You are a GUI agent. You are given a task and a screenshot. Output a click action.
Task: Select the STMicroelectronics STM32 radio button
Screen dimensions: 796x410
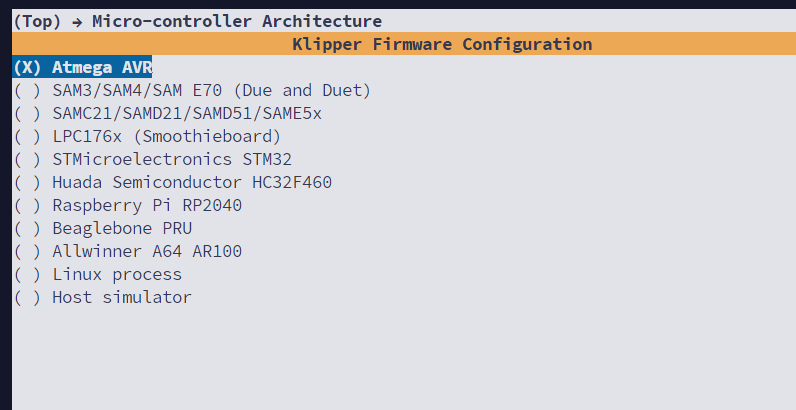coord(27,159)
